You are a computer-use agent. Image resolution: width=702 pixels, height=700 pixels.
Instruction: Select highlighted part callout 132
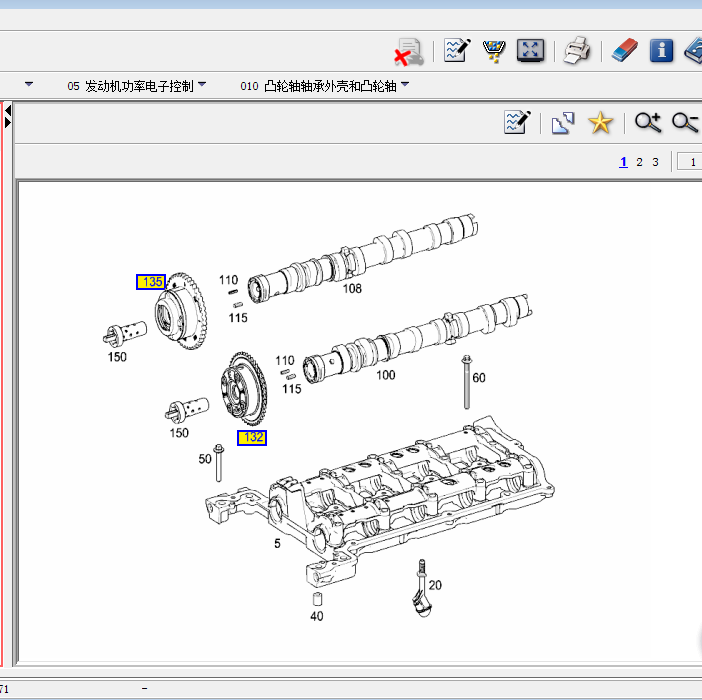pos(252,438)
